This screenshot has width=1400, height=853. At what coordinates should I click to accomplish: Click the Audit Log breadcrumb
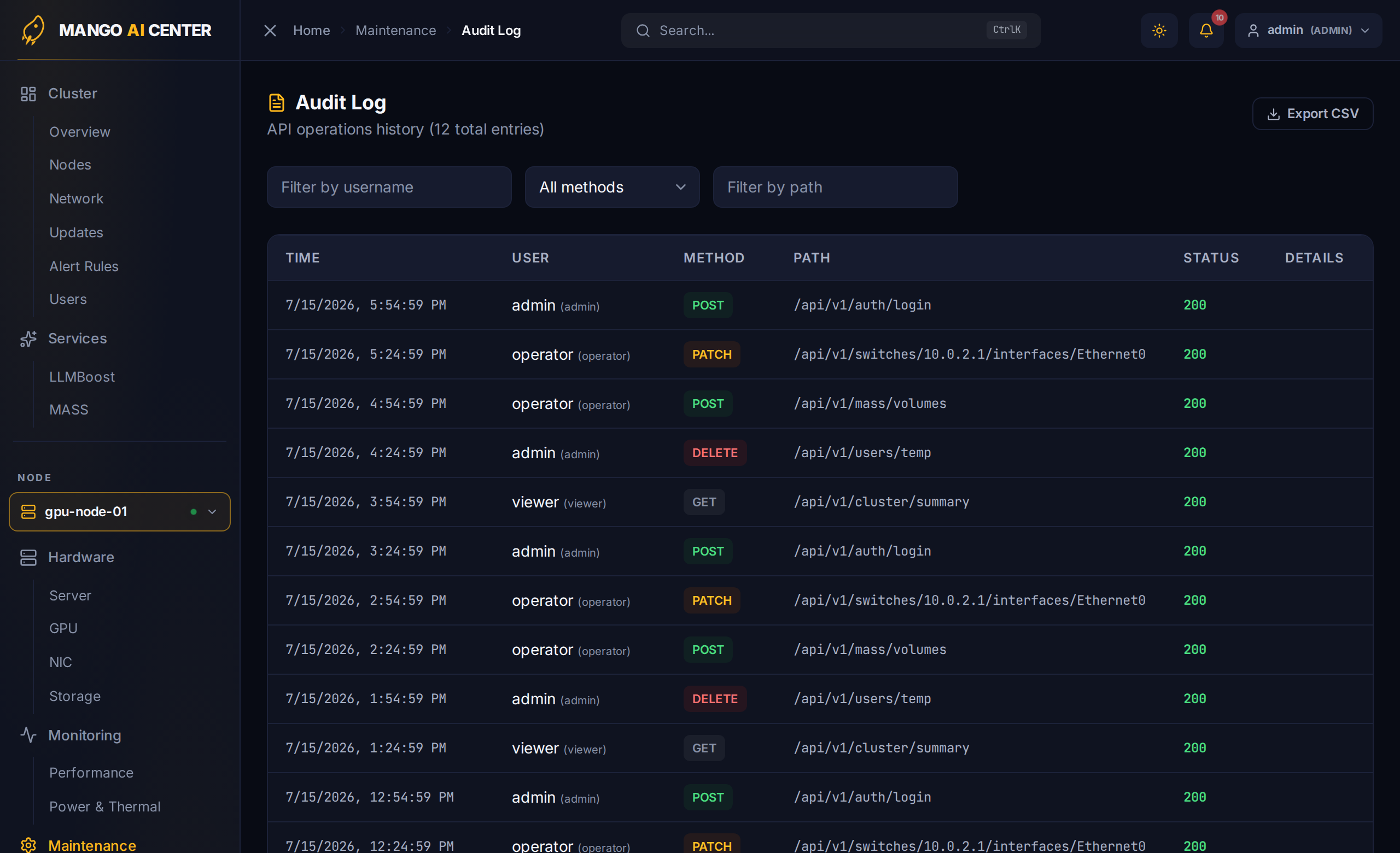click(x=491, y=31)
